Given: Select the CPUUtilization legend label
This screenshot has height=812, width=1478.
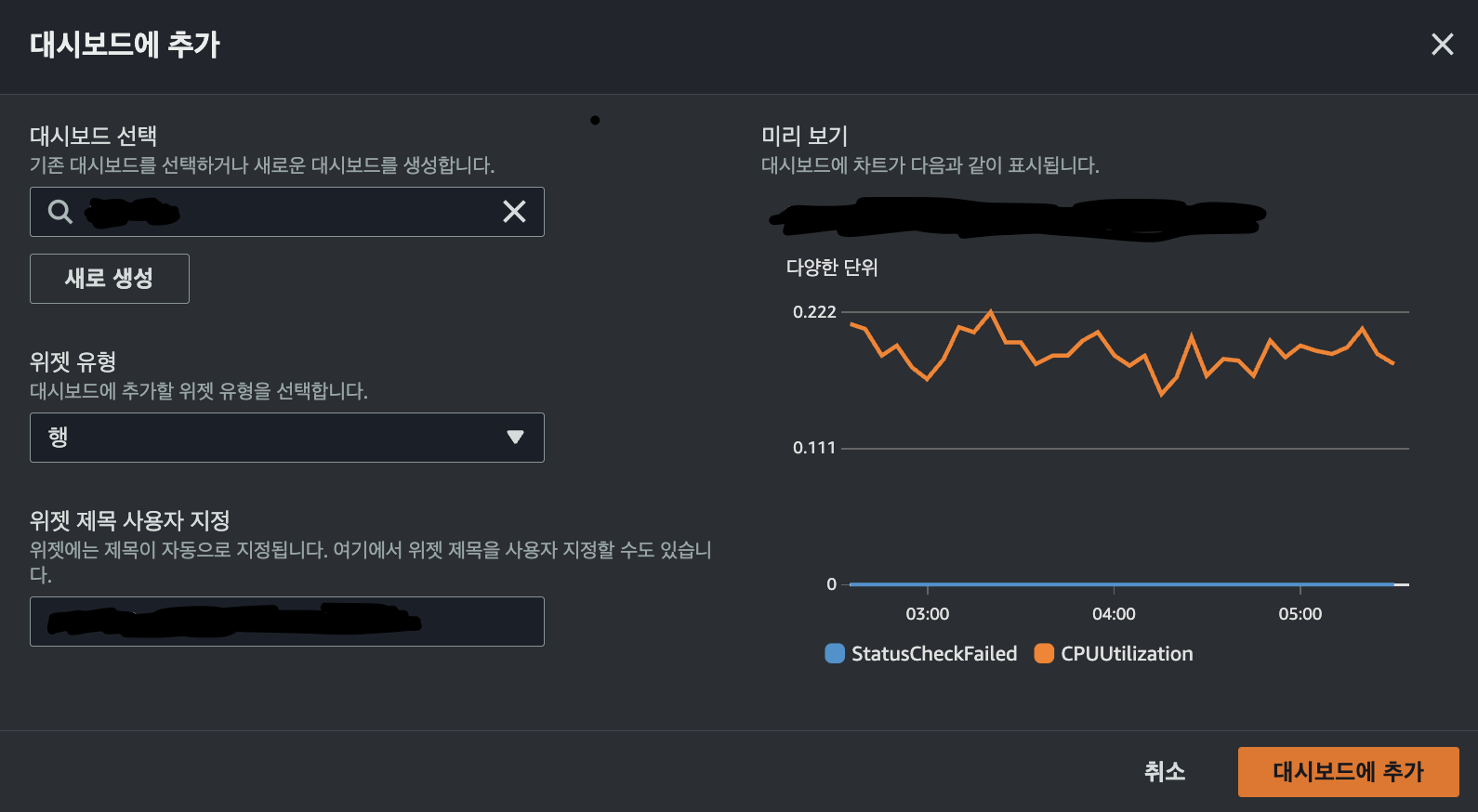Looking at the screenshot, I should [1127, 653].
